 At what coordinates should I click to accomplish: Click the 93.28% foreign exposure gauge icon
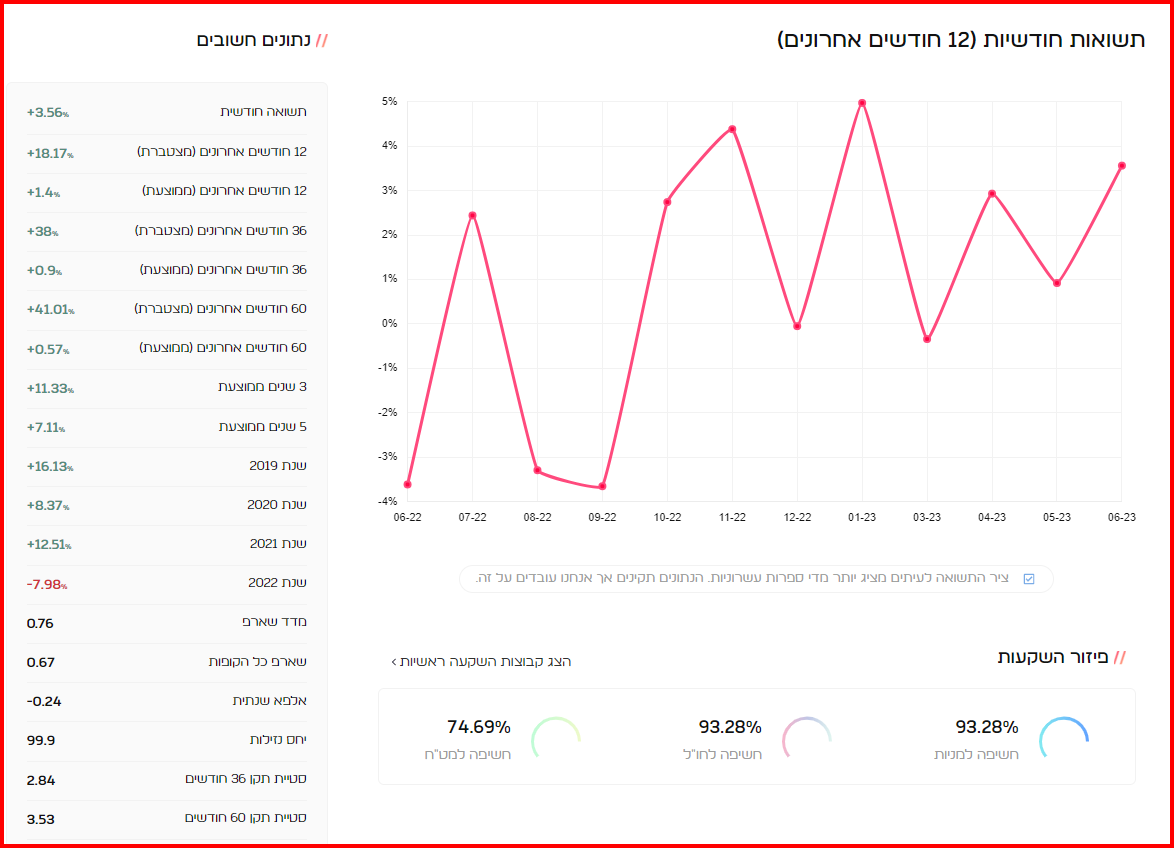pos(806,737)
